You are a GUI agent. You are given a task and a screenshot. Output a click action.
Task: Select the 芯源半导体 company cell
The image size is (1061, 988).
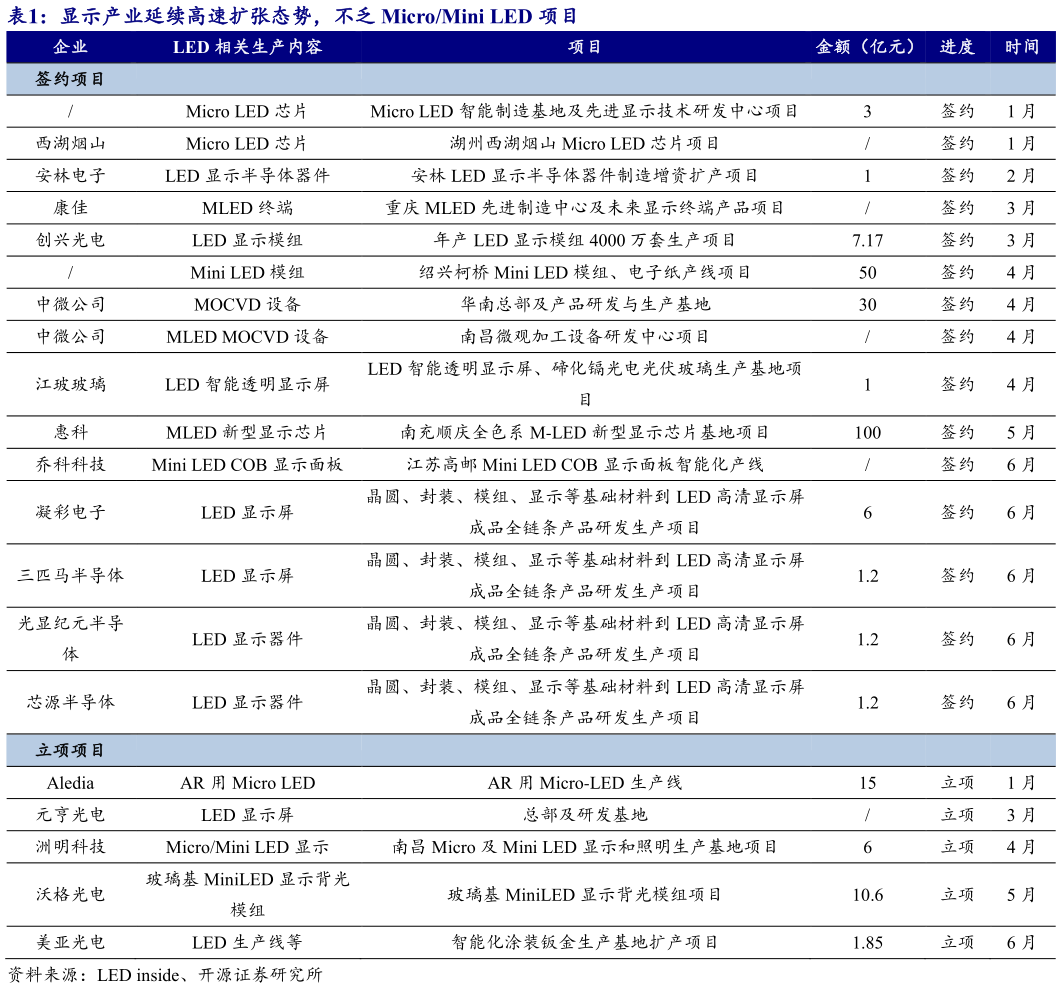(70, 702)
